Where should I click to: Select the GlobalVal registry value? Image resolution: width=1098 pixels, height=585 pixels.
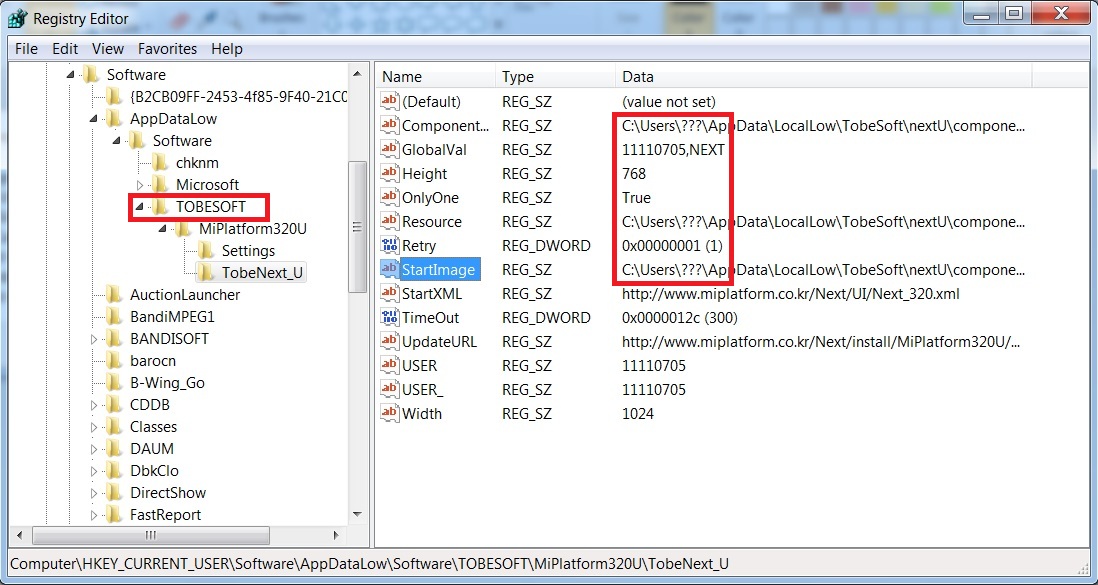click(434, 150)
